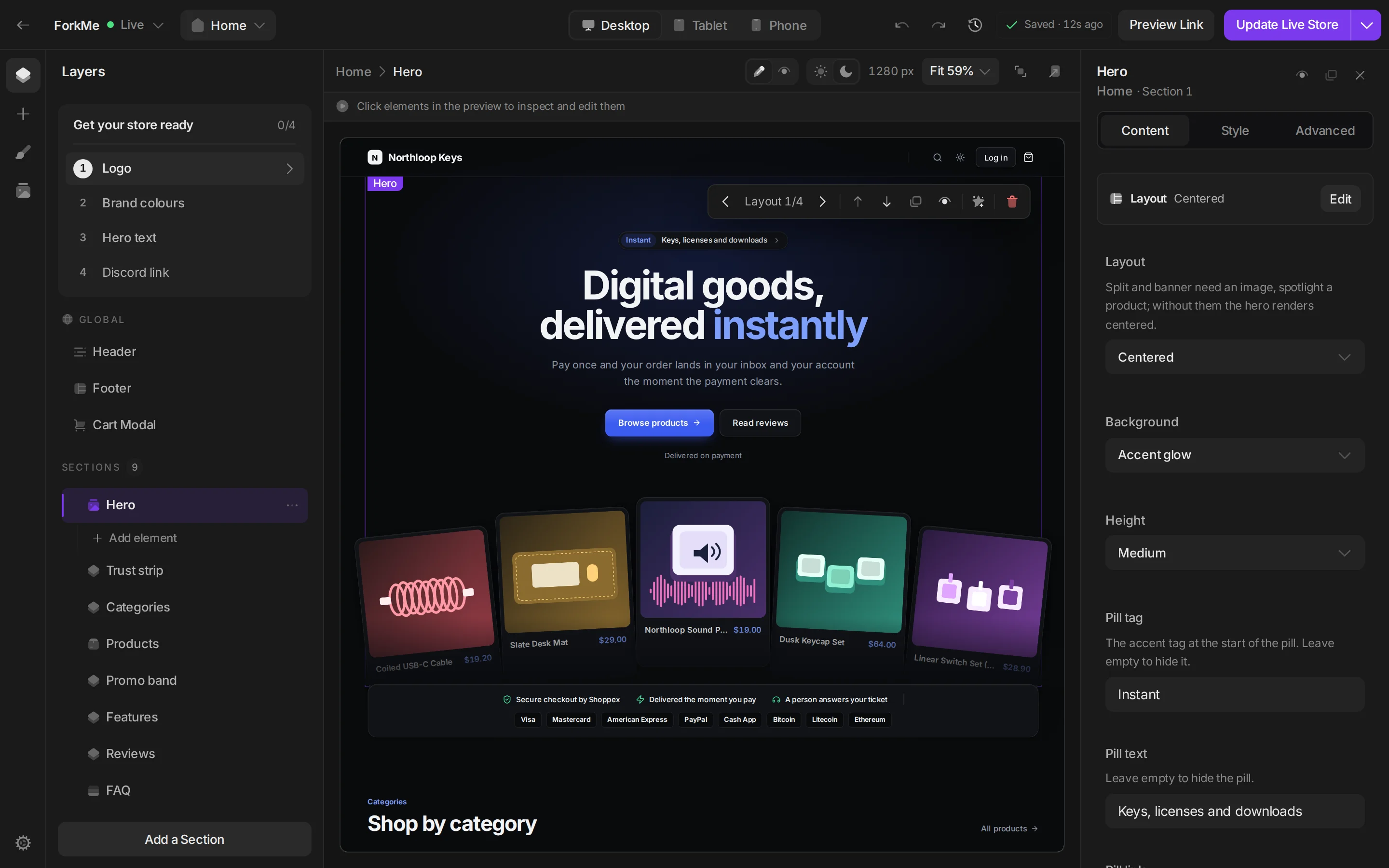
Task: Click the search icon in store preview header
Action: [937, 157]
